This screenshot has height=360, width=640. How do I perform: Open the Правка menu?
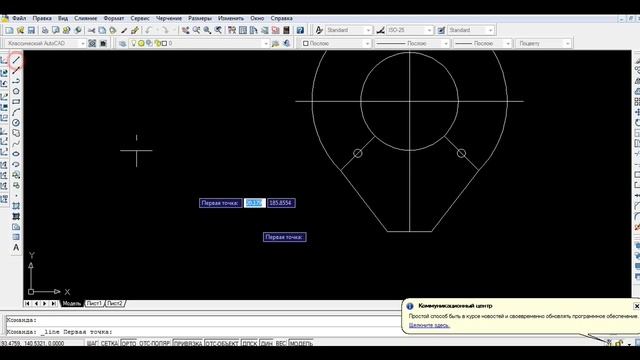[x=42, y=18]
